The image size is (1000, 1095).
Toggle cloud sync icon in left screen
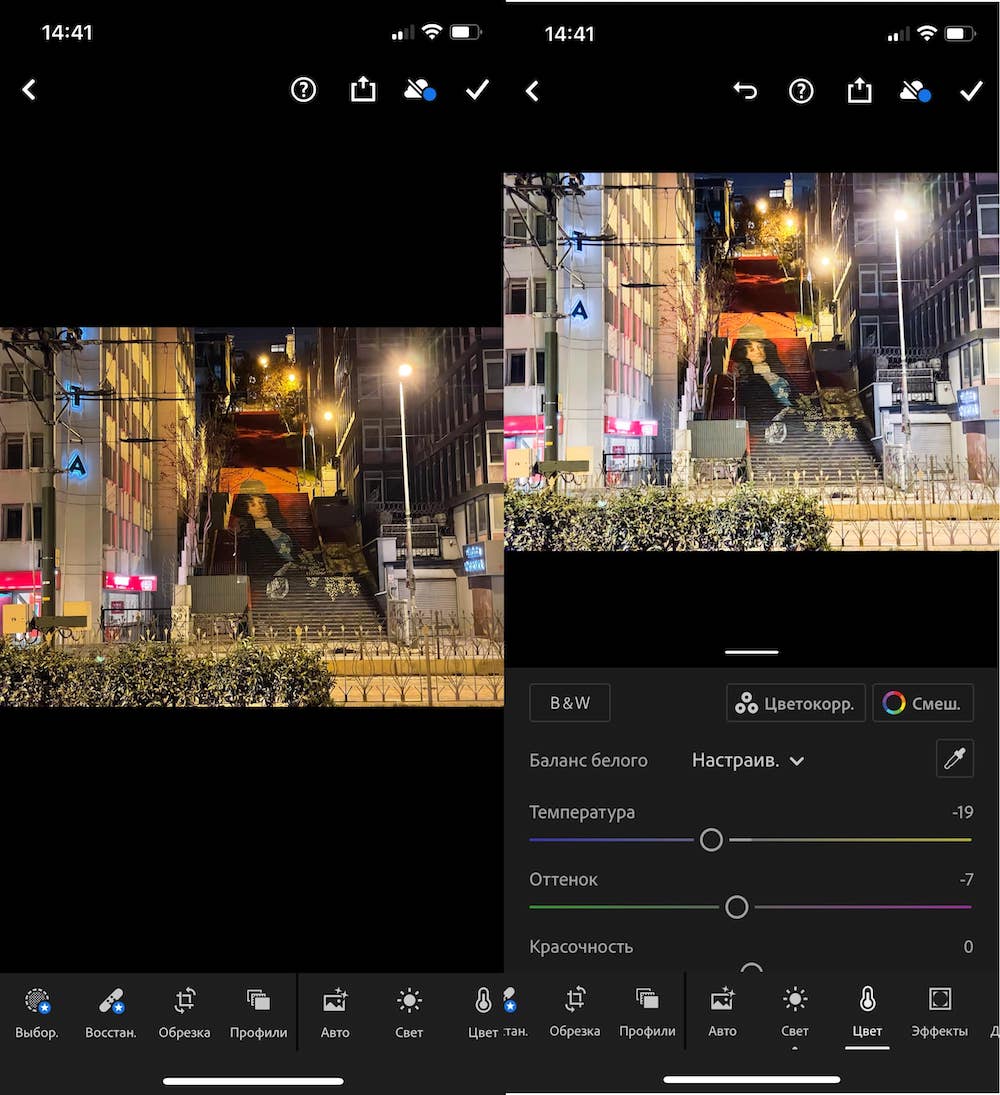(419, 90)
